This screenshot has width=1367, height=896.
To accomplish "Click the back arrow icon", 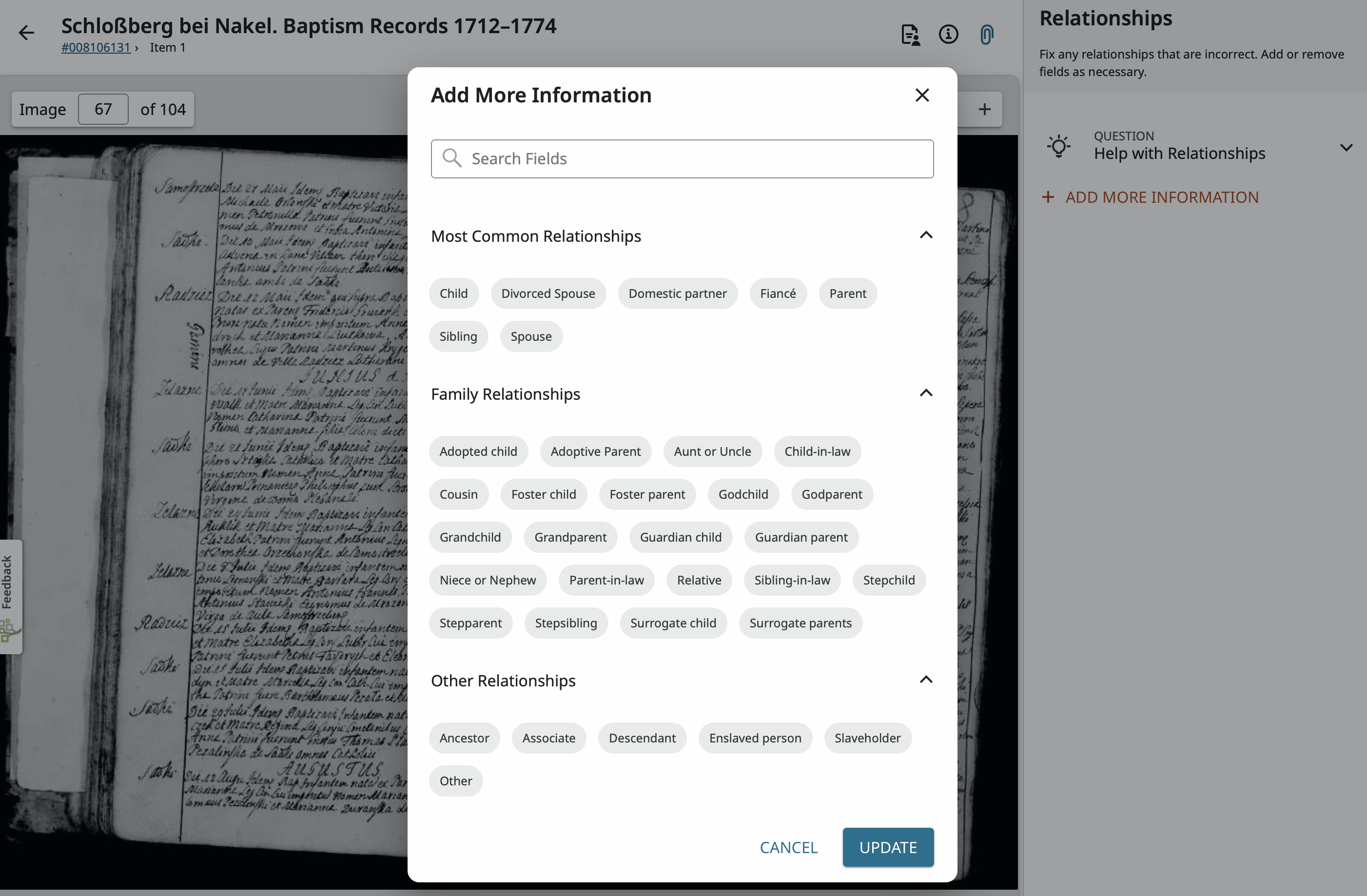I will tap(26, 33).
